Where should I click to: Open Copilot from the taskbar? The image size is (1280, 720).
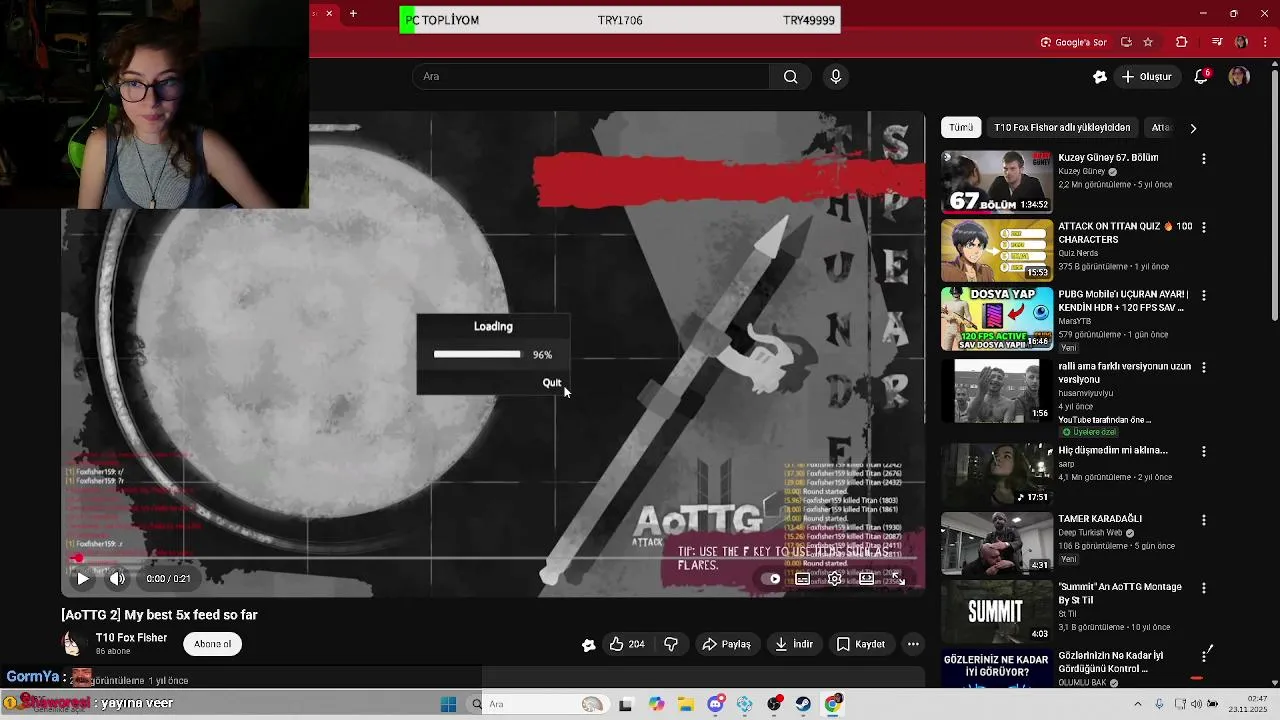[656, 704]
